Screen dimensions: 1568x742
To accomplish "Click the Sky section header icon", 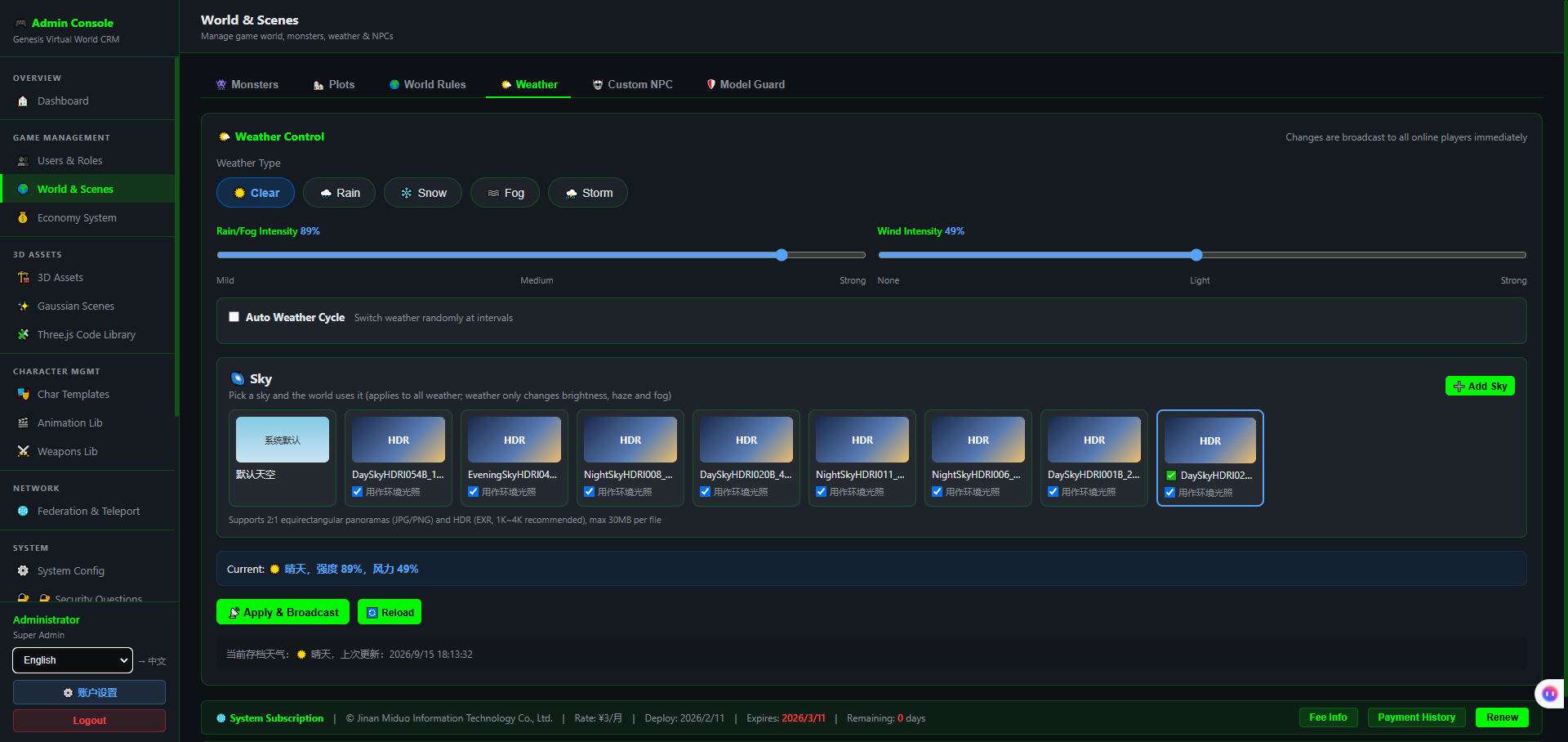I will [x=238, y=379].
